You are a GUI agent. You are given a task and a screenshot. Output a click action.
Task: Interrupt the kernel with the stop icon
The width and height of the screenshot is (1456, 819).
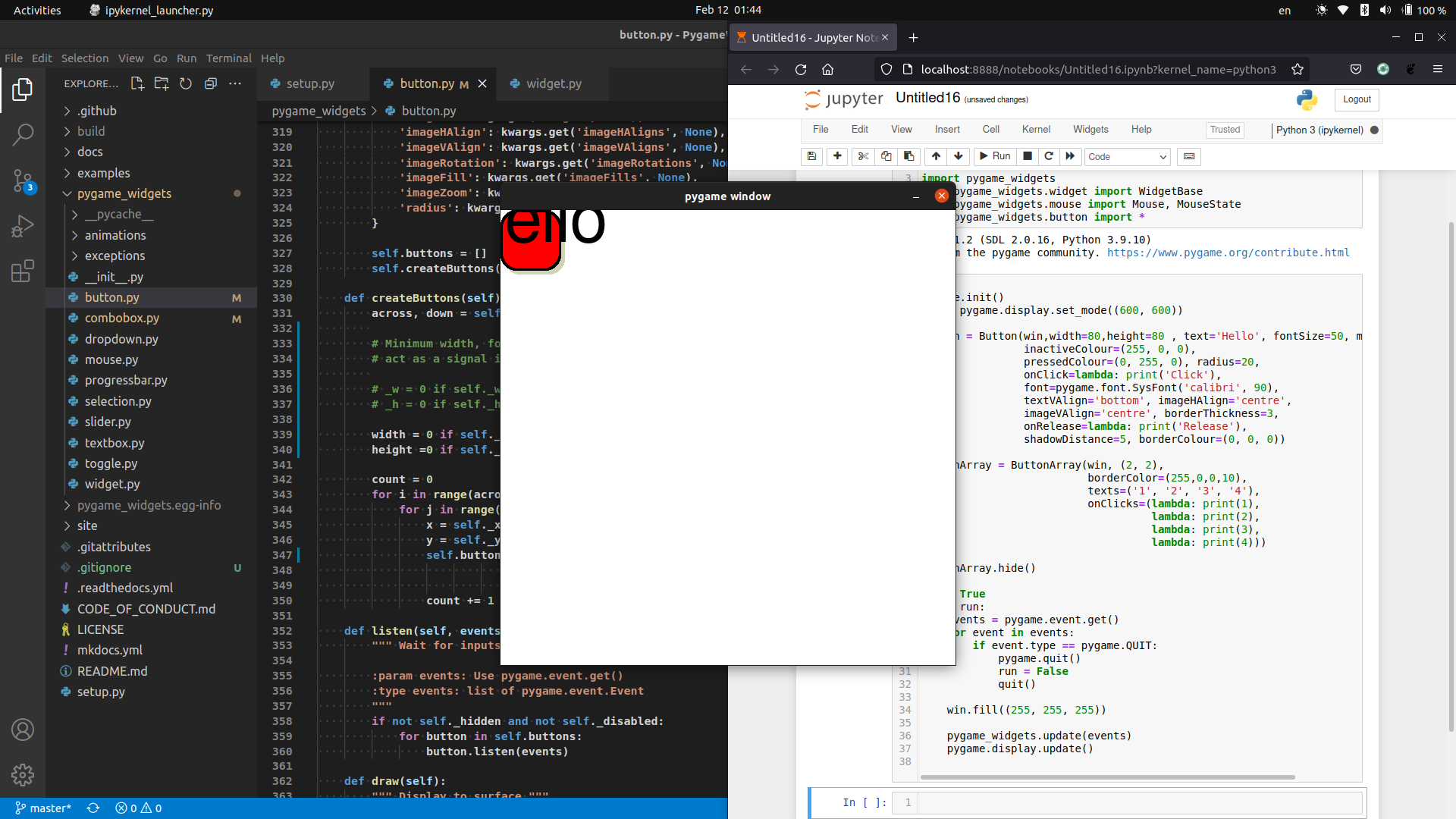click(x=1028, y=156)
